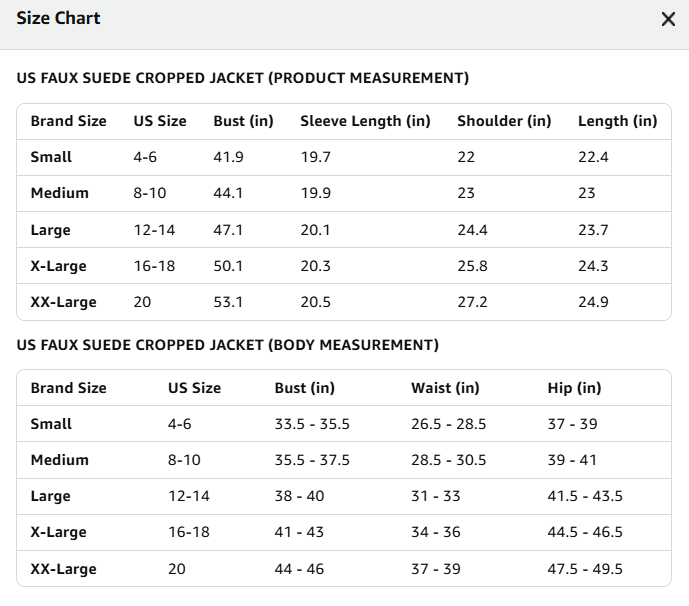Click the product measurement section heading
The height and width of the screenshot is (606, 689).
coord(243,78)
